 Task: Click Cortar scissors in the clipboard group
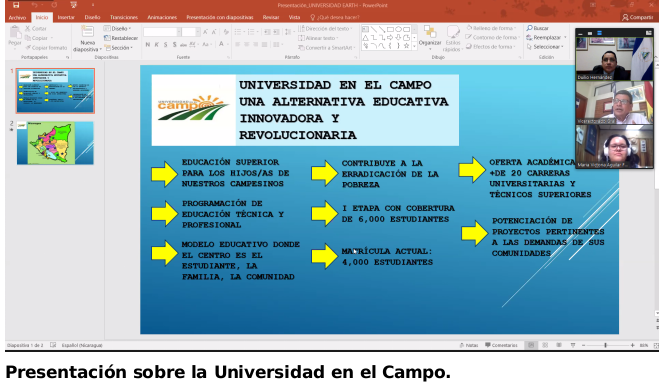[28, 29]
